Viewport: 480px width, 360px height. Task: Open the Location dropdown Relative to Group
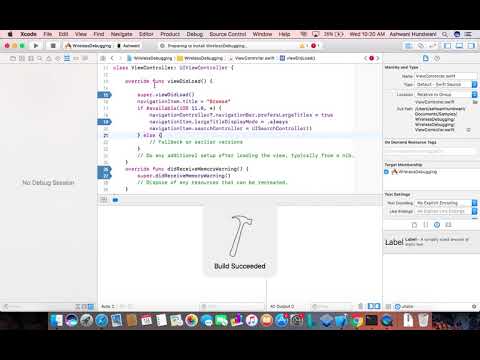(x=446, y=95)
